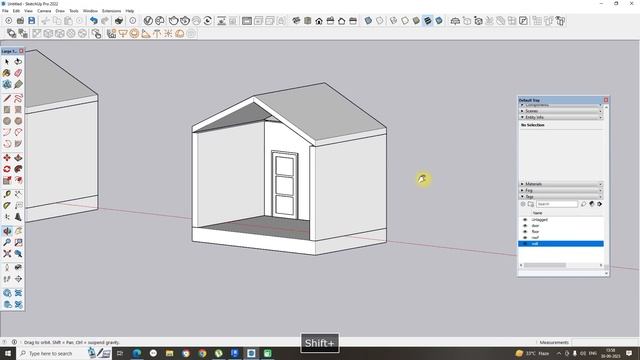
Task: Select the Orbit tool
Action: click(7, 231)
